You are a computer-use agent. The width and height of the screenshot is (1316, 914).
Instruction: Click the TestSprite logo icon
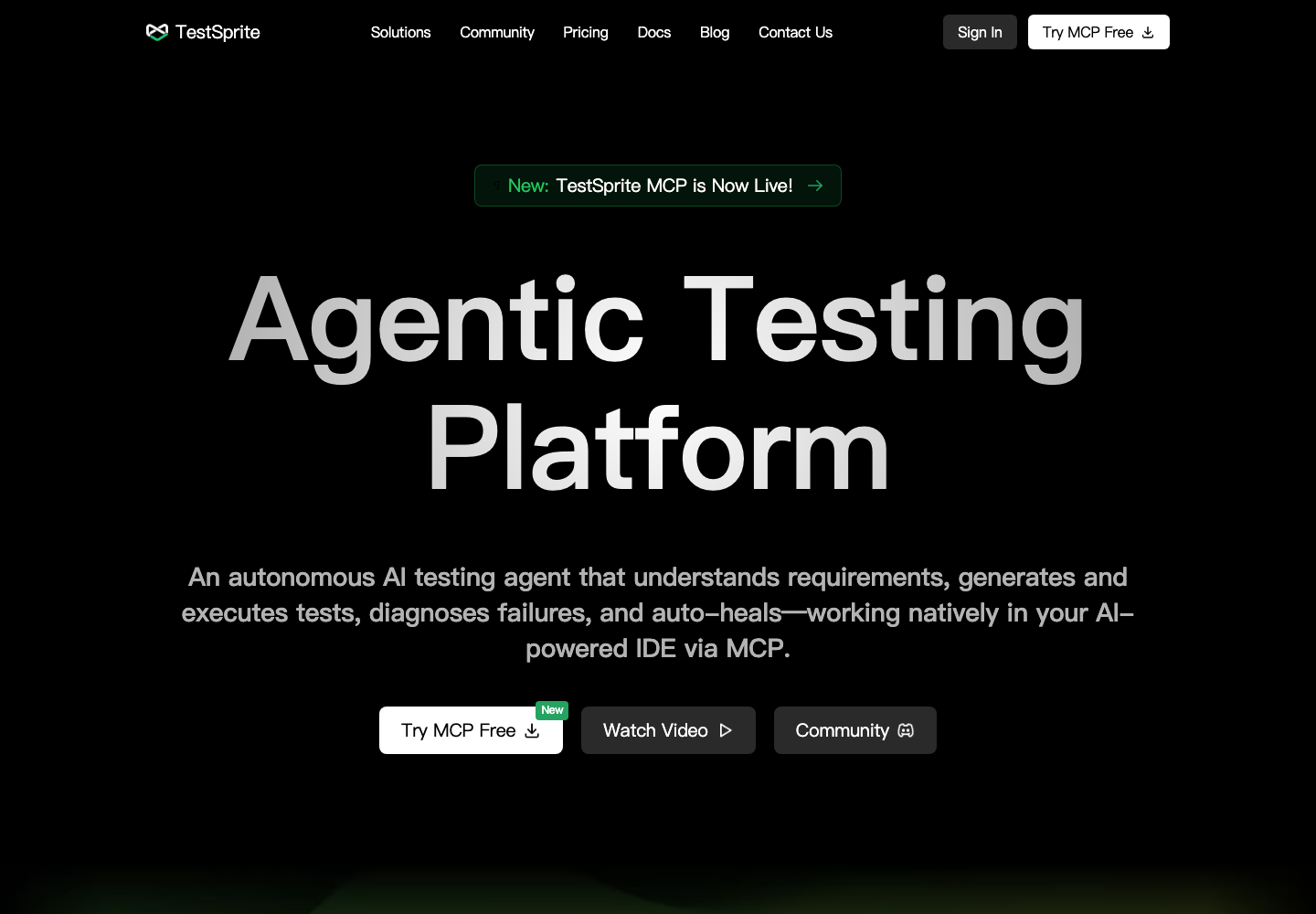[x=157, y=32]
